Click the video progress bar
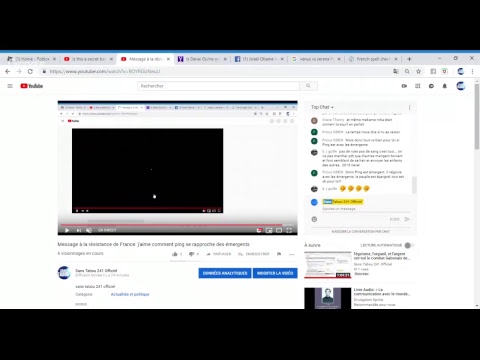The width and height of the screenshot is (480, 360). click(177, 225)
